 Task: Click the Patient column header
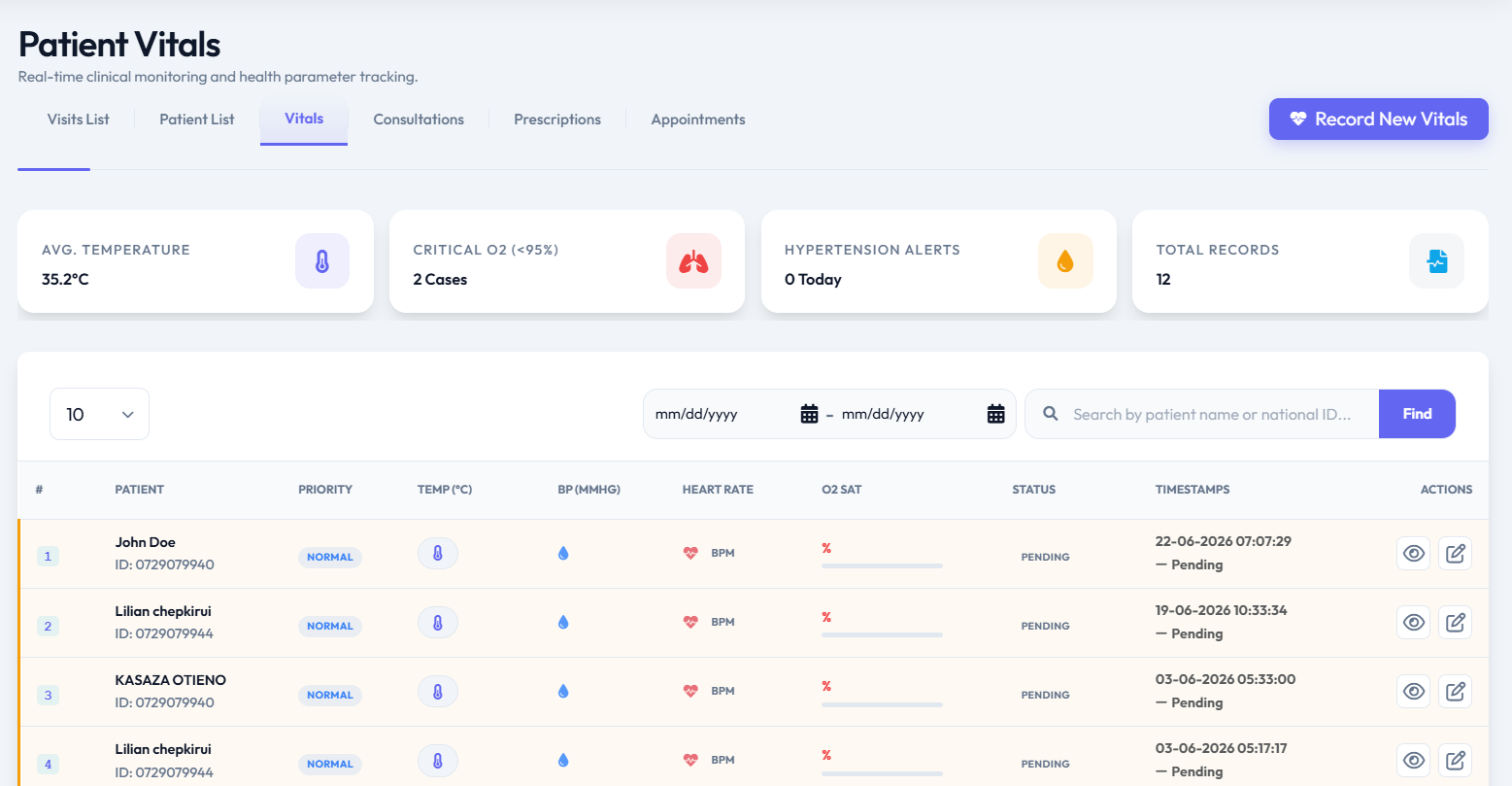[x=140, y=490]
